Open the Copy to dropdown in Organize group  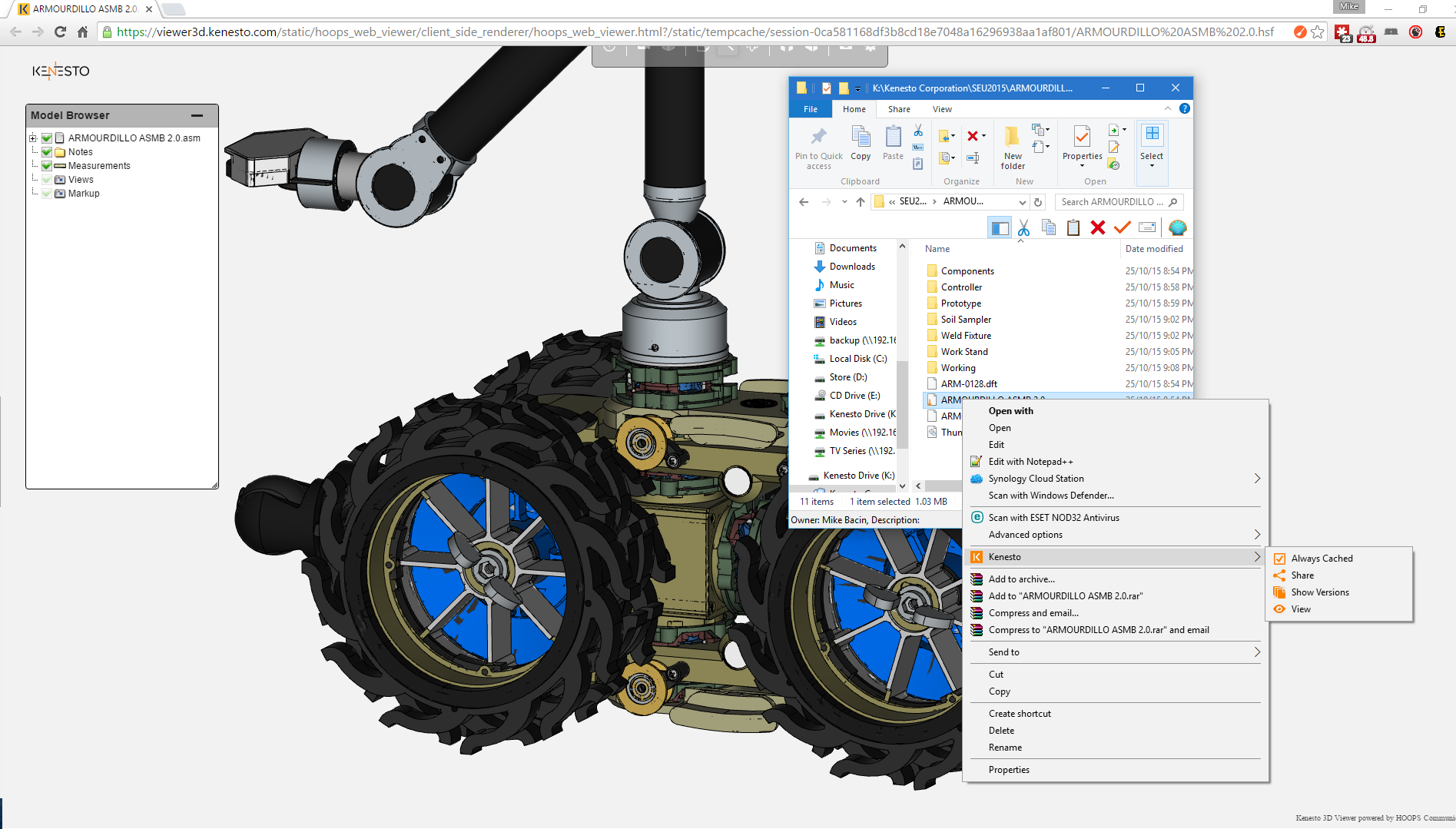pyautogui.click(x=954, y=158)
